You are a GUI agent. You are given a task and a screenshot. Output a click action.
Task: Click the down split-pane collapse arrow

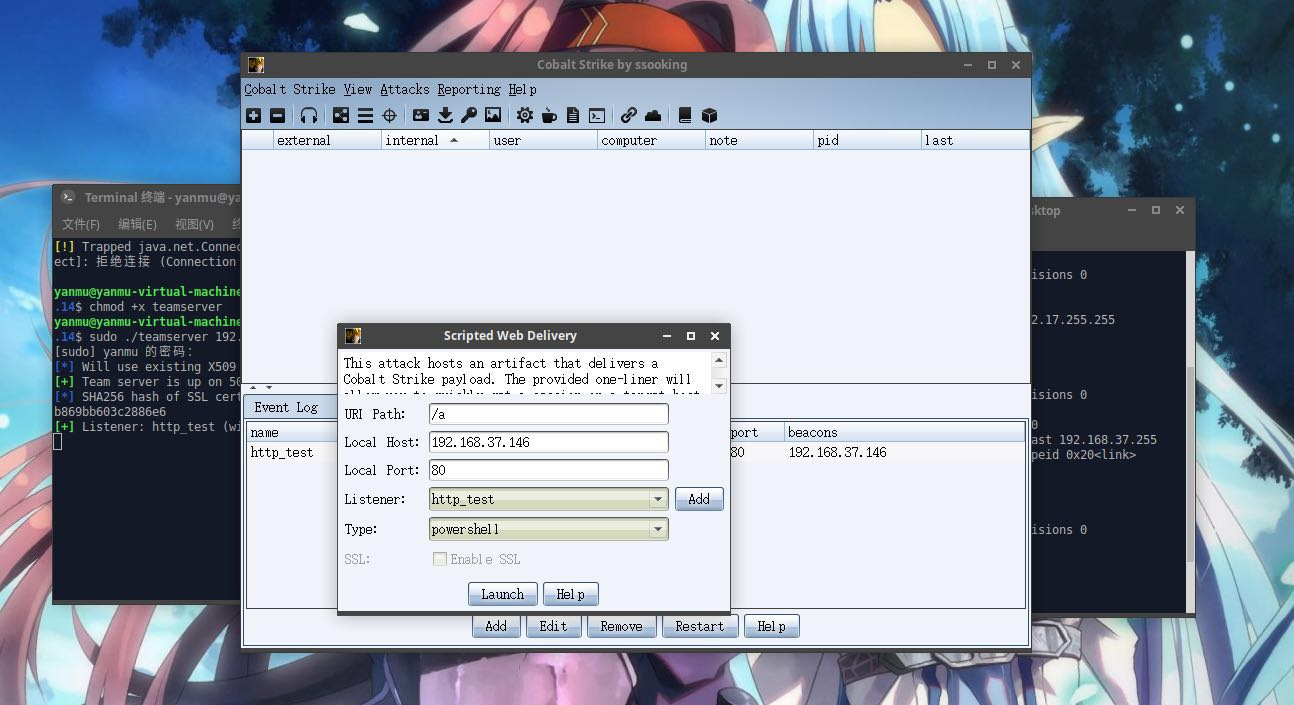click(268, 388)
